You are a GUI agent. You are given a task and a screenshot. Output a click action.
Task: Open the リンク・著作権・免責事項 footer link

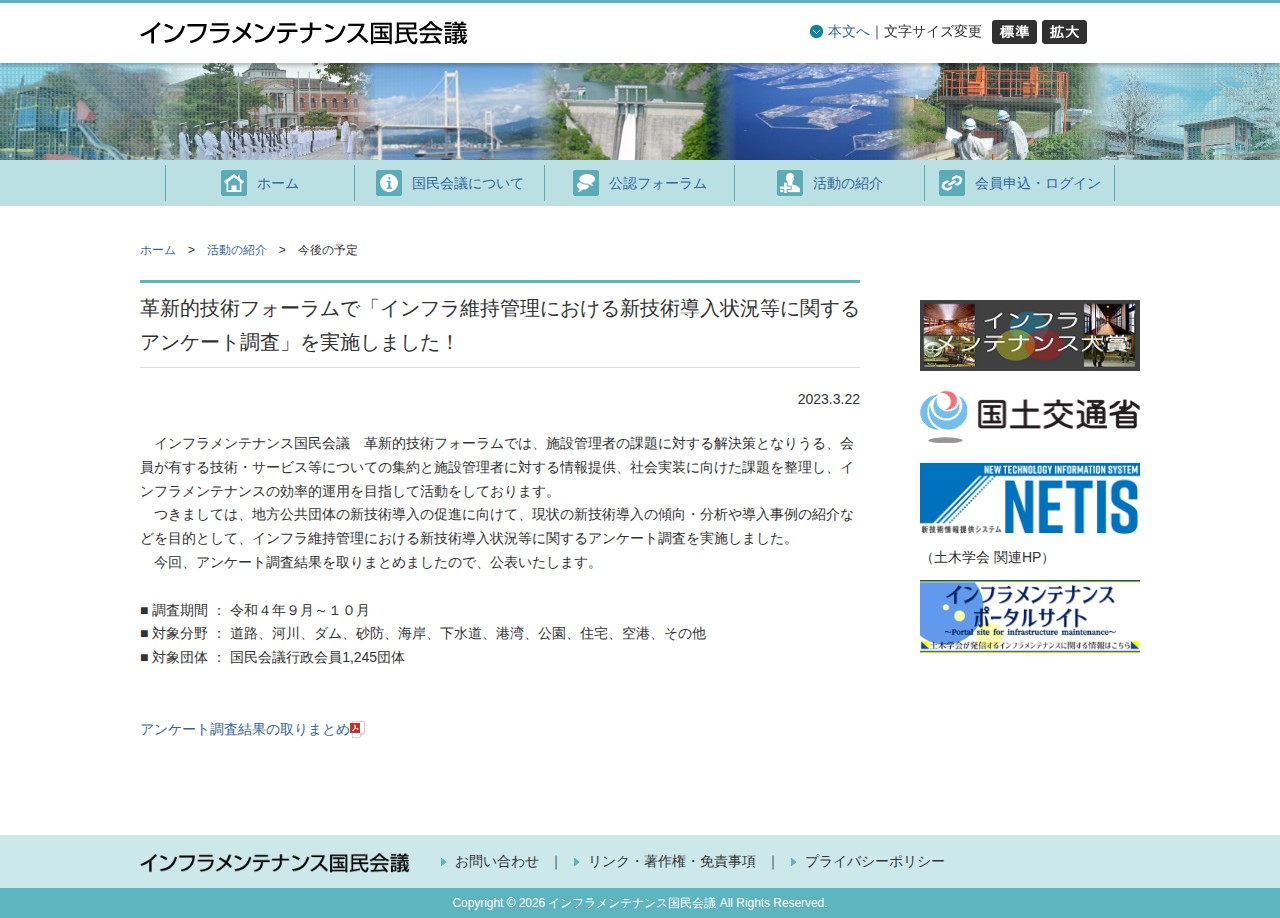click(672, 861)
